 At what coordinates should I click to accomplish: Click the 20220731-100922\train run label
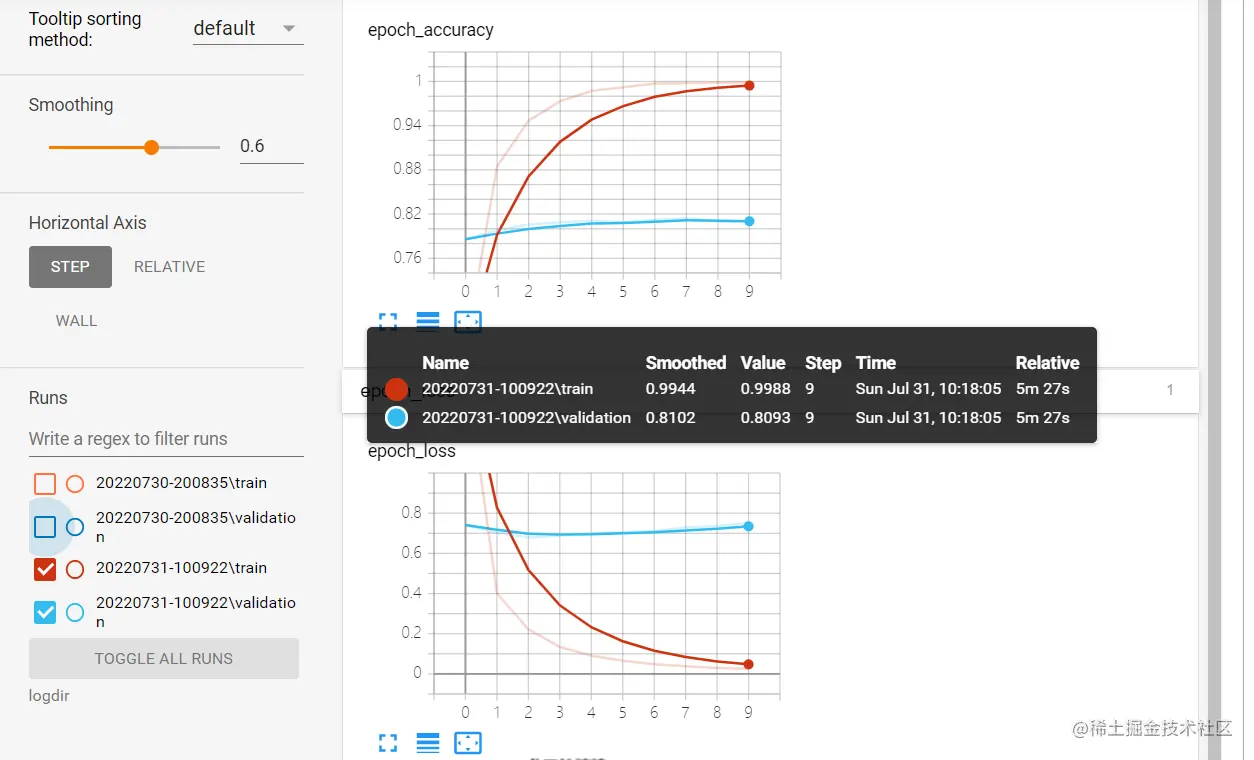click(181, 568)
